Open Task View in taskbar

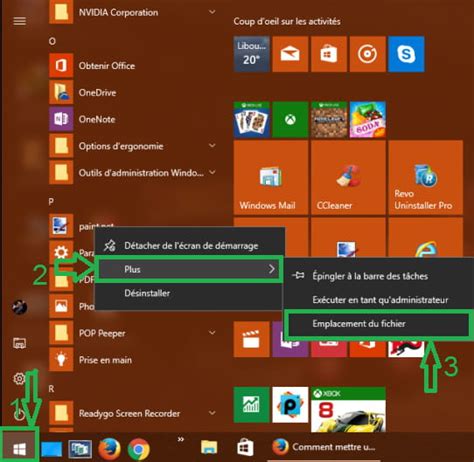(80, 449)
